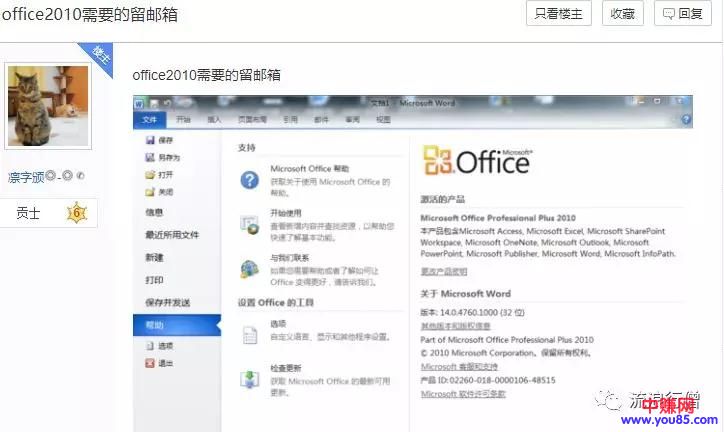Image resolution: width=724 pixels, height=432 pixels.
Task: Click the 只看楼主 button
Action: (559, 13)
